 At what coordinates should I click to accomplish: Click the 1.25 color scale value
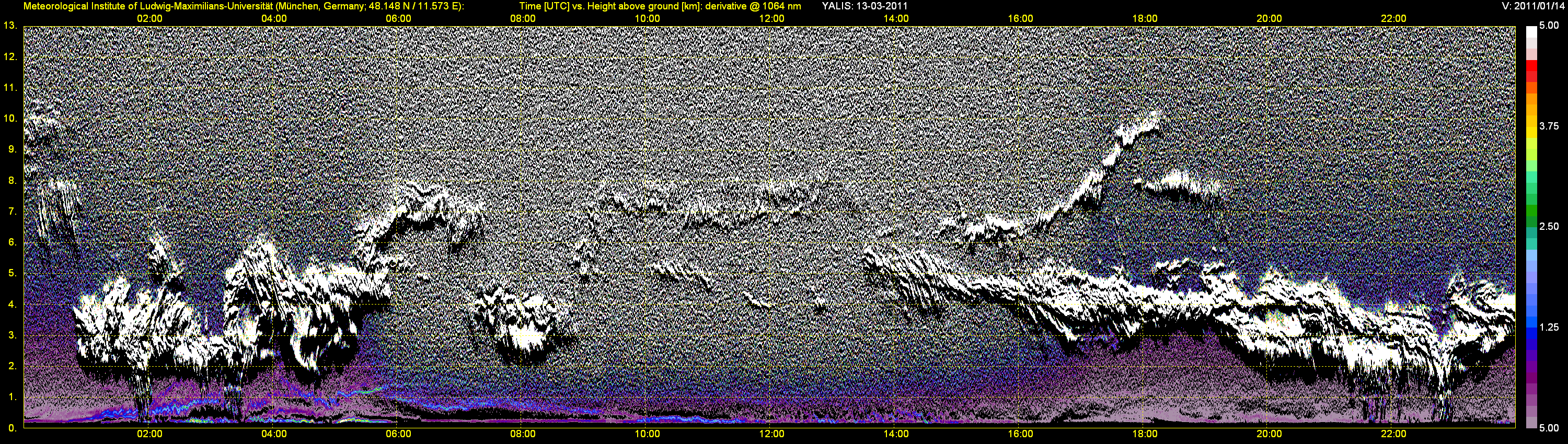coord(1549,327)
